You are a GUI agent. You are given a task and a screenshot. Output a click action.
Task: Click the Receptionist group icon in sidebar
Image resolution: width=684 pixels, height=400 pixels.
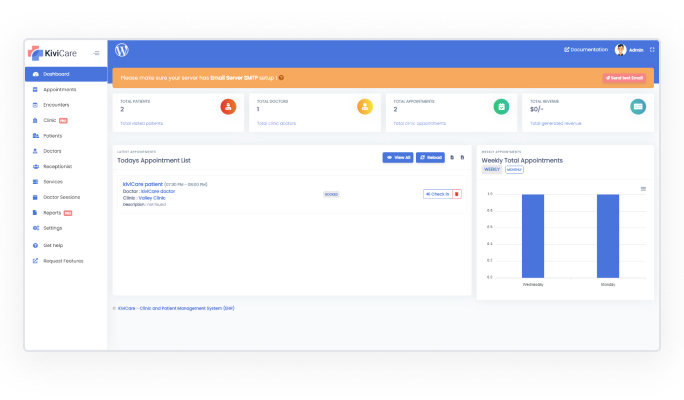click(x=36, y=166)
